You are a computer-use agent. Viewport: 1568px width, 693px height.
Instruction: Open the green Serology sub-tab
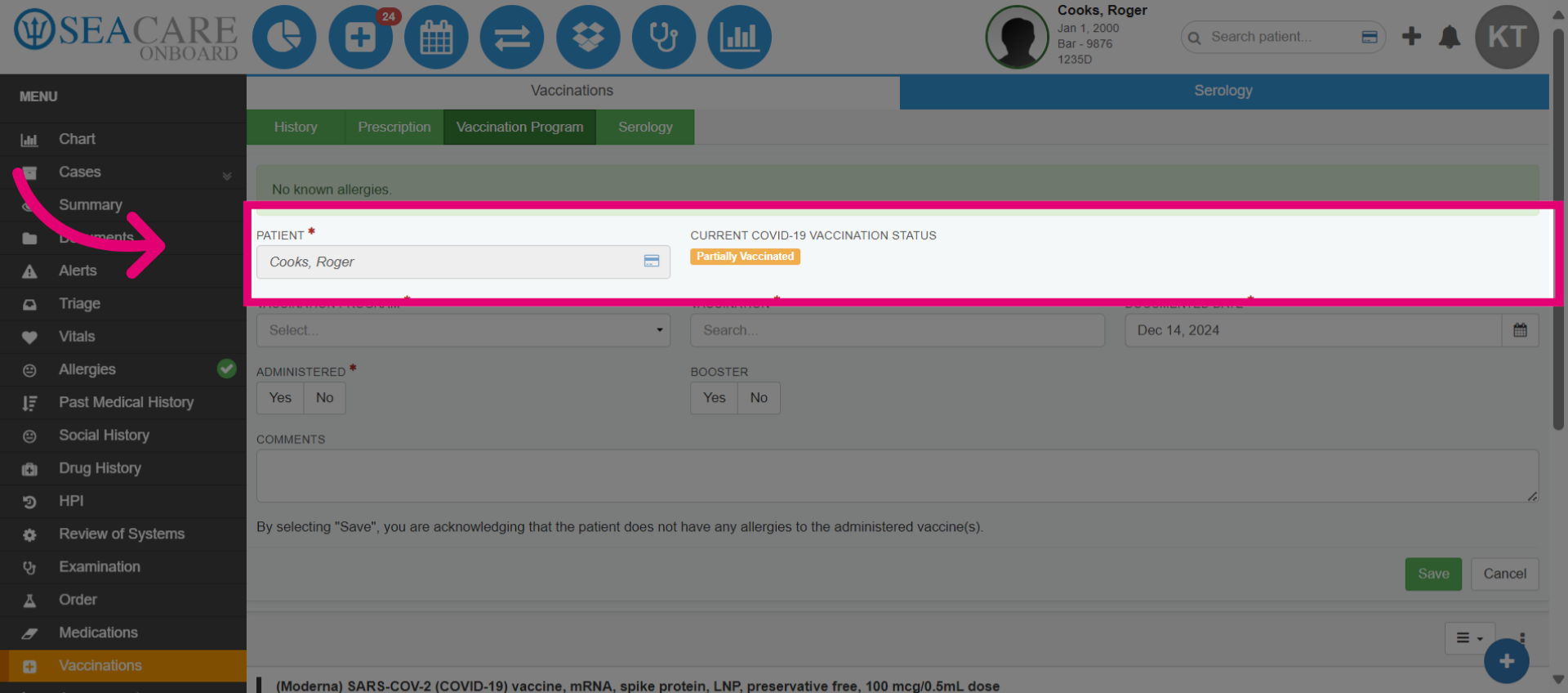[x=645, y=127]
